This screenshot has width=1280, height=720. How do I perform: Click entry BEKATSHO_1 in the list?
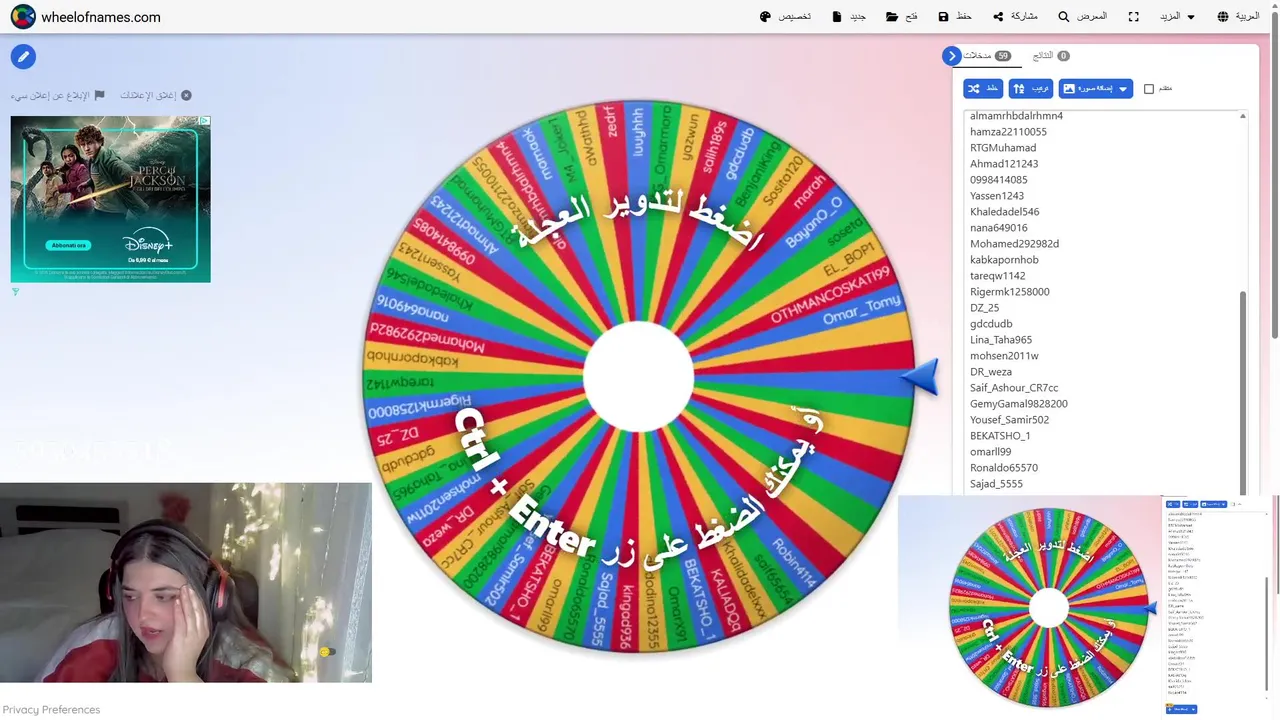(1000, 436)
